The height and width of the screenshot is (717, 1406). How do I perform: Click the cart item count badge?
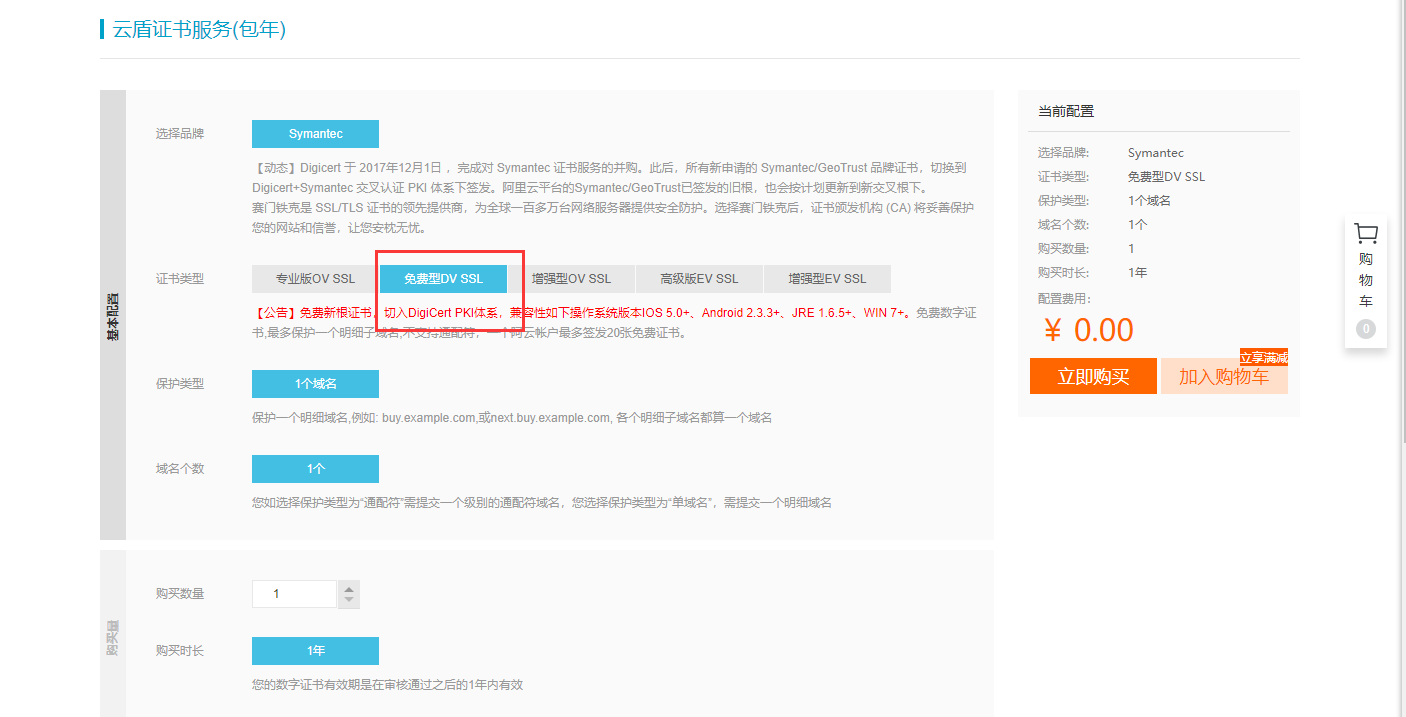tap(1366, 329)
